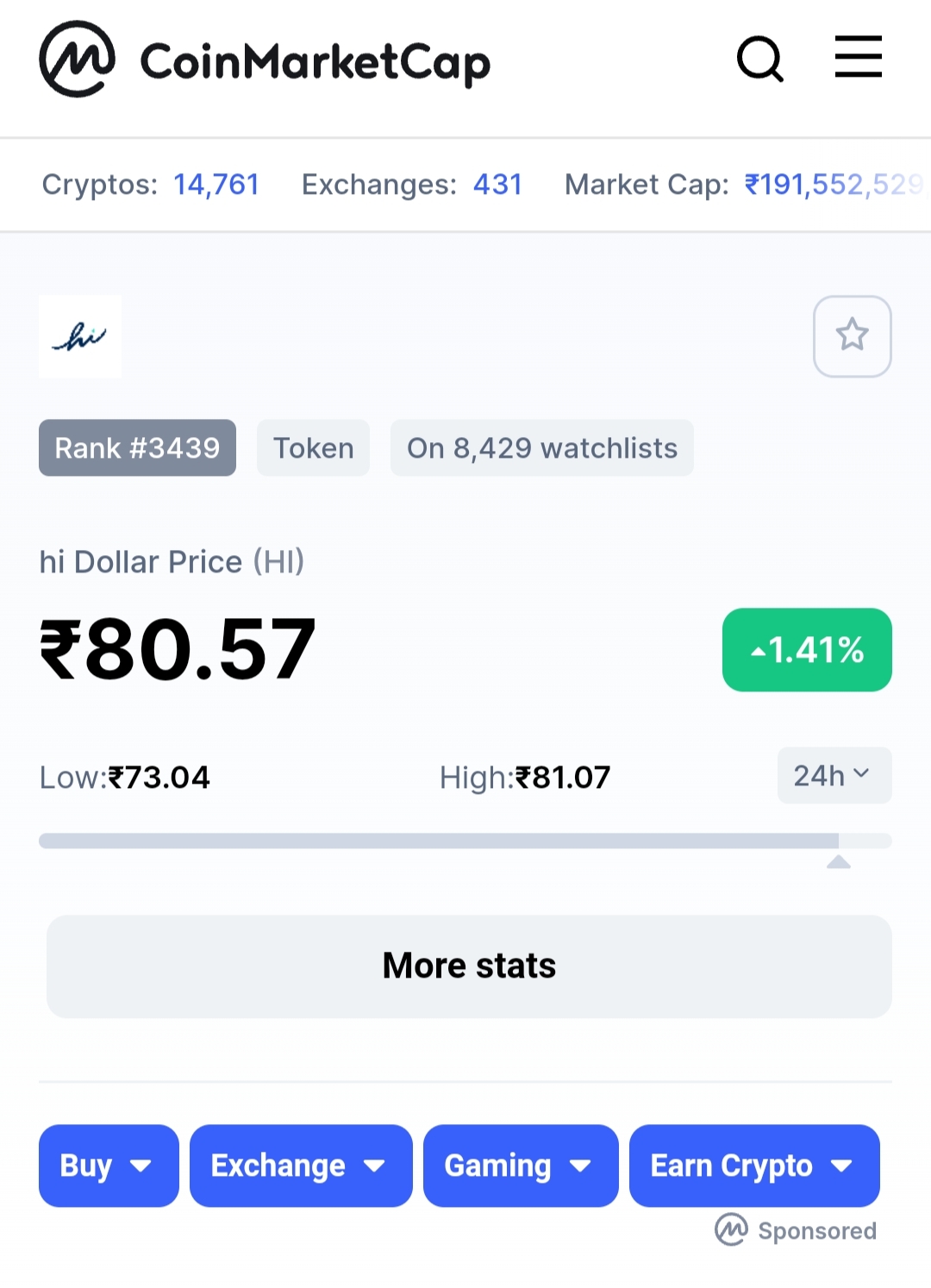The height and width of the screenshot is (1288, 931).
Task: Add HI to watchlist via star
Action: (853, 336)
